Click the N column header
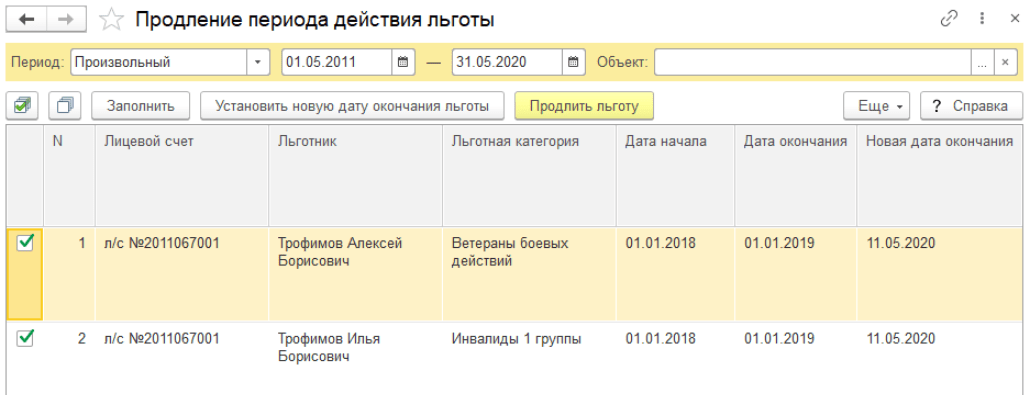The width and height of the screenshot is (1028, 395). click(69, 175)
